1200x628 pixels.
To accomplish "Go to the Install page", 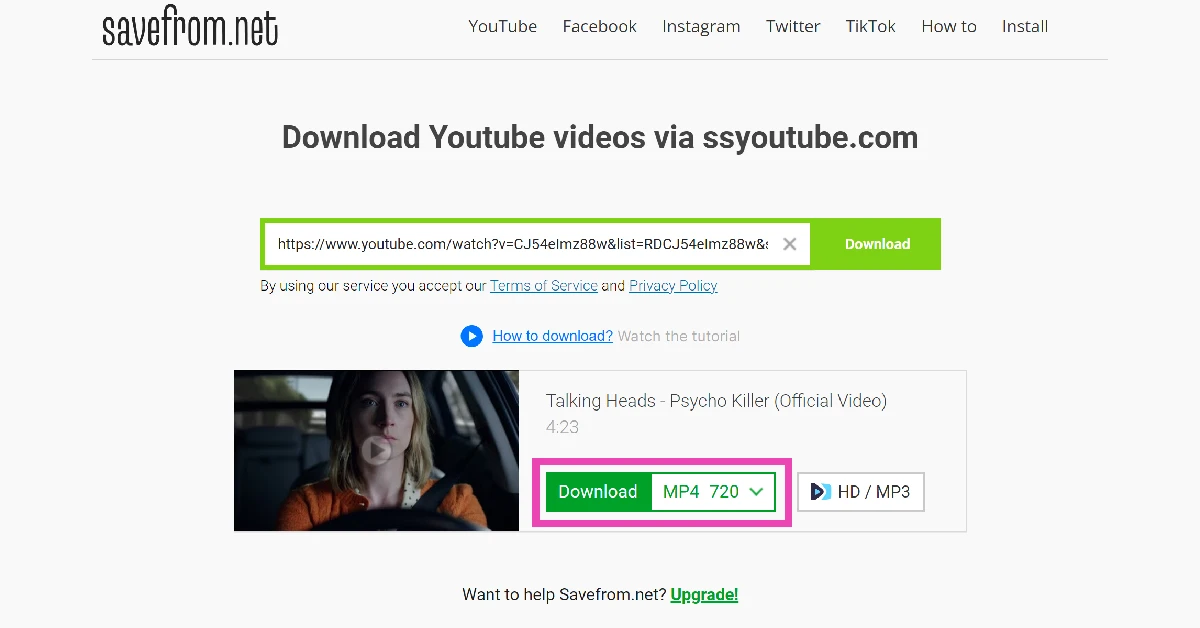I will 1025,27.
